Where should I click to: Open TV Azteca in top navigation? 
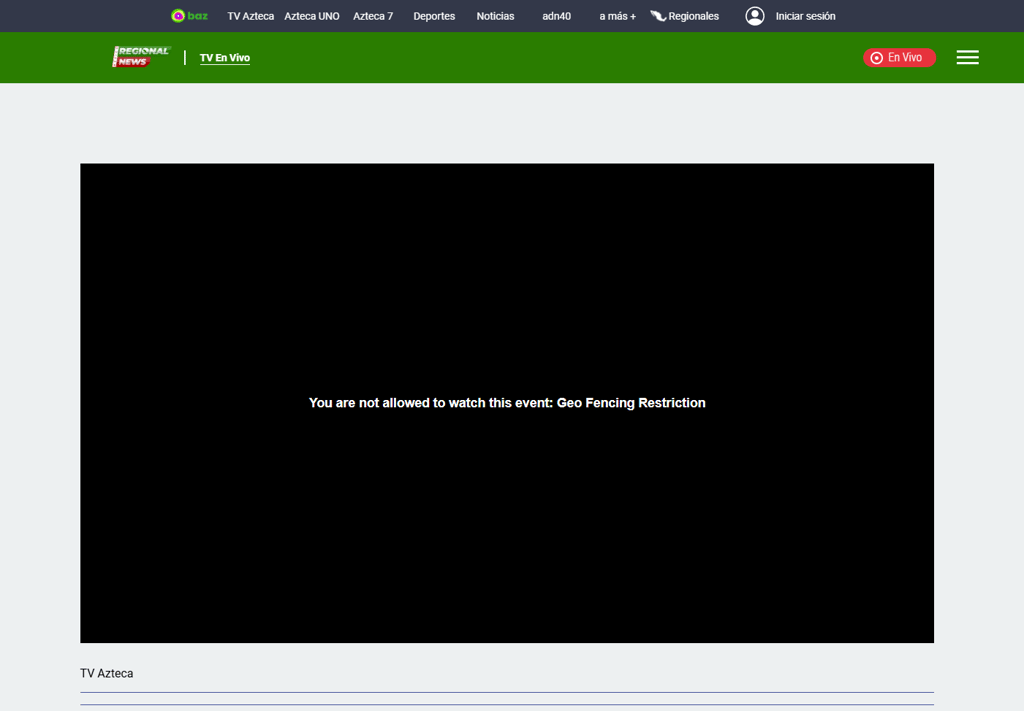[x=250, y=16]
